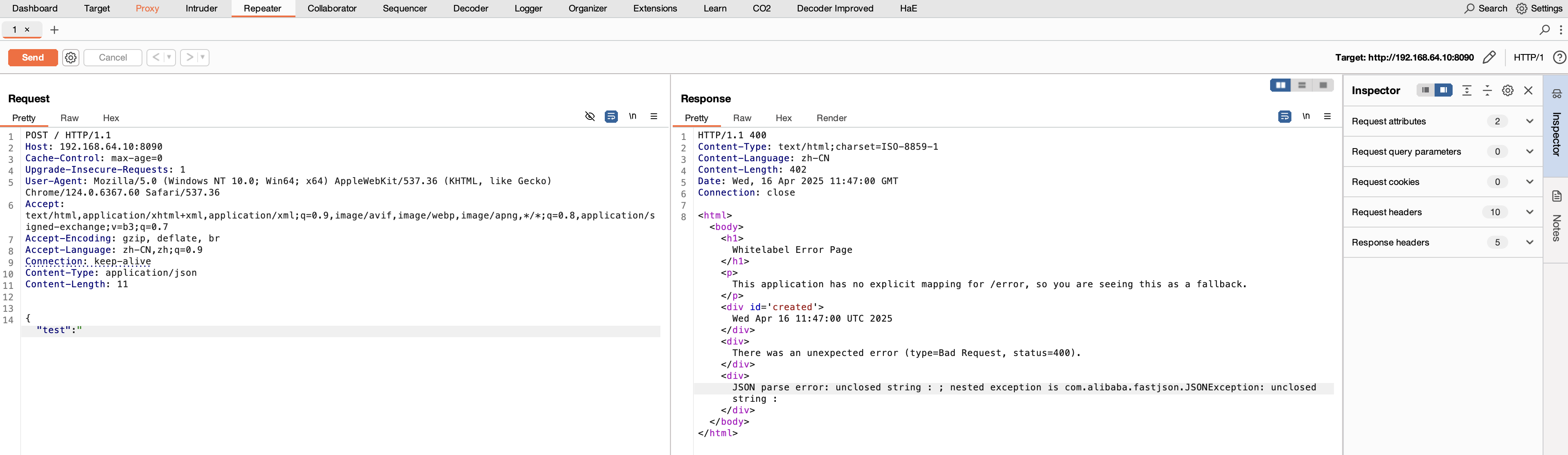Click the Inspector expand all sections icon

pos(1467,91)
